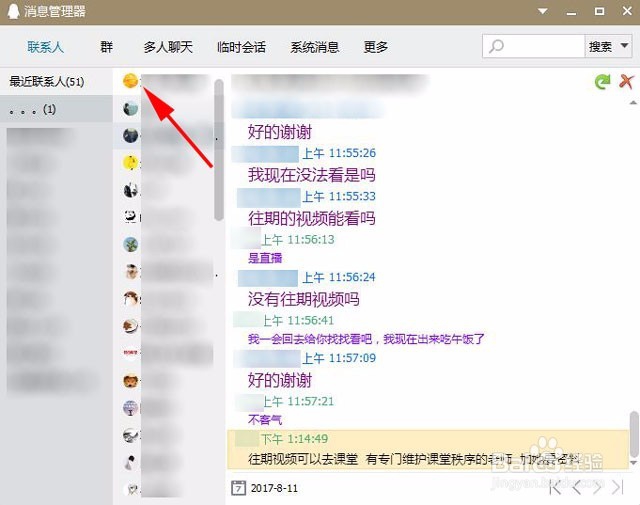Switch to the 联系人 tab

(x=45, y=47)
